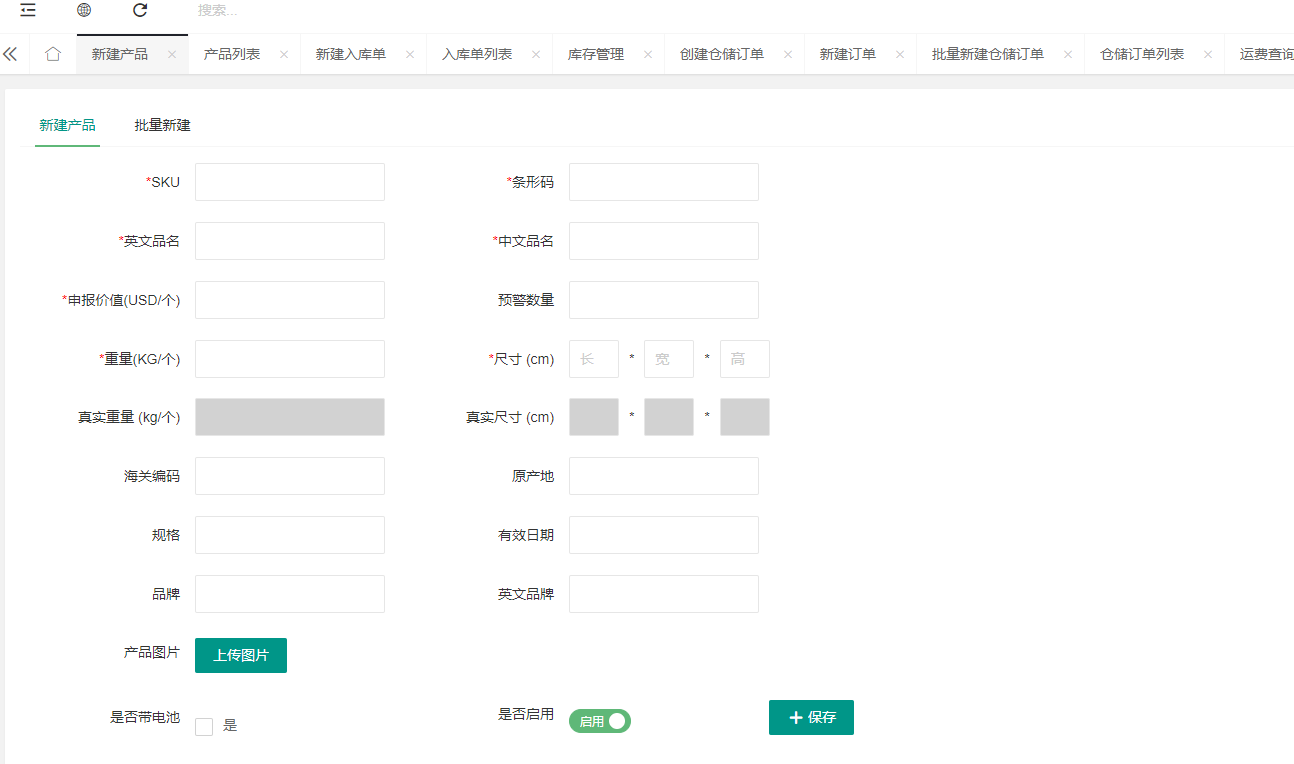Close the 库存管理 tab
Viewport: 1294px width, 764px height.
click(x=648, y=55)
